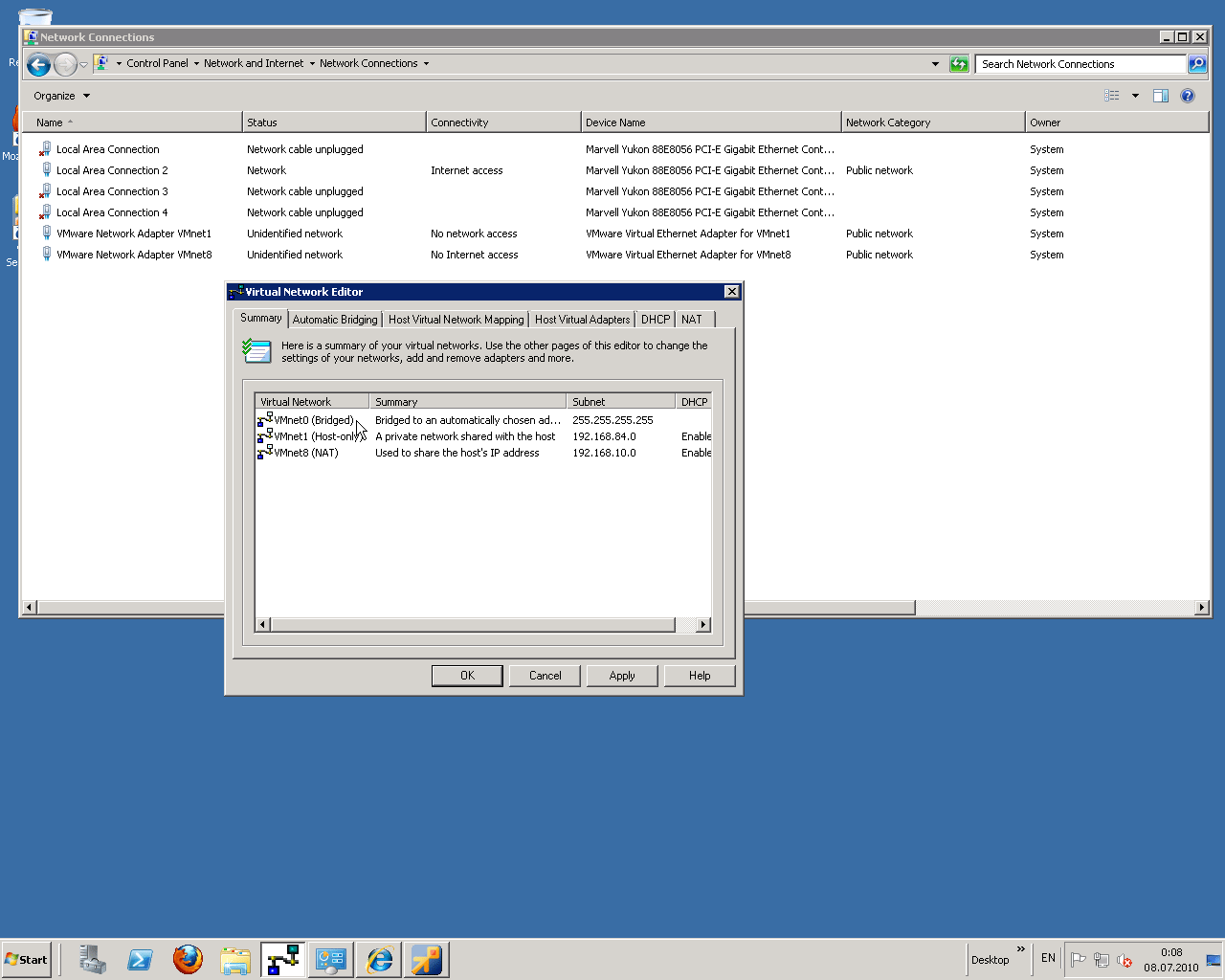Select the Local Area Connection 4 adapter icon
Viewport: 1225px width, 980px height.
click(46, 212)
